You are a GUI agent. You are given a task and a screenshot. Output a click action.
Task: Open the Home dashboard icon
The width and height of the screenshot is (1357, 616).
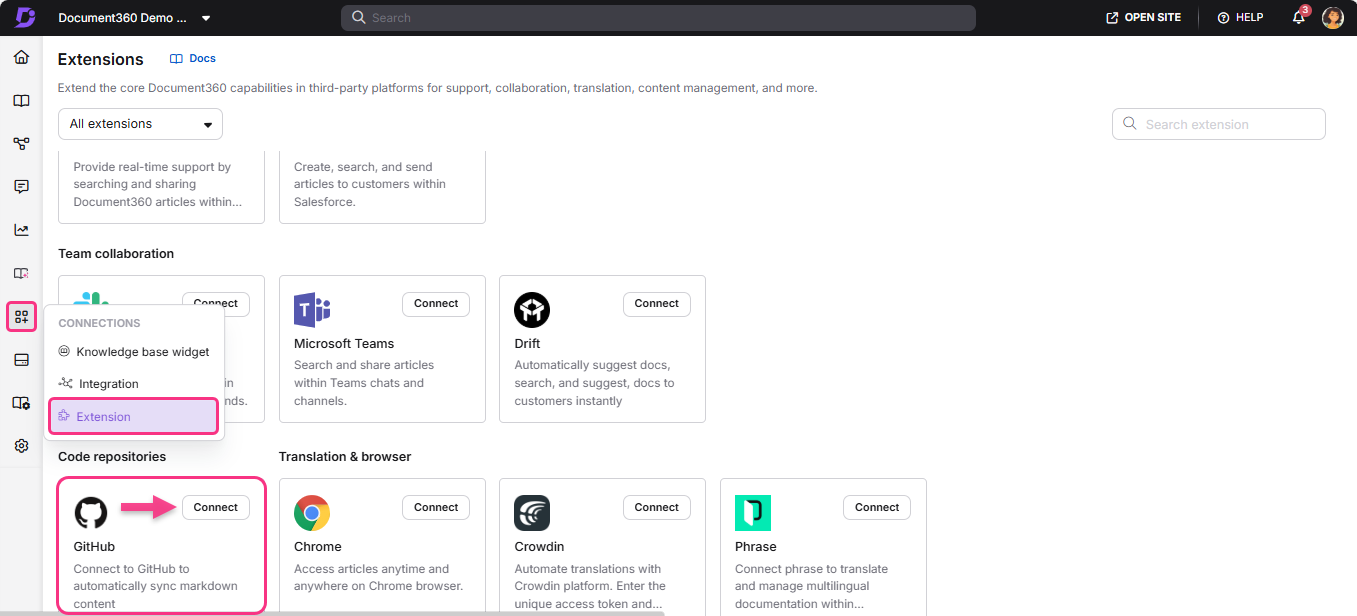click(21, 57)
